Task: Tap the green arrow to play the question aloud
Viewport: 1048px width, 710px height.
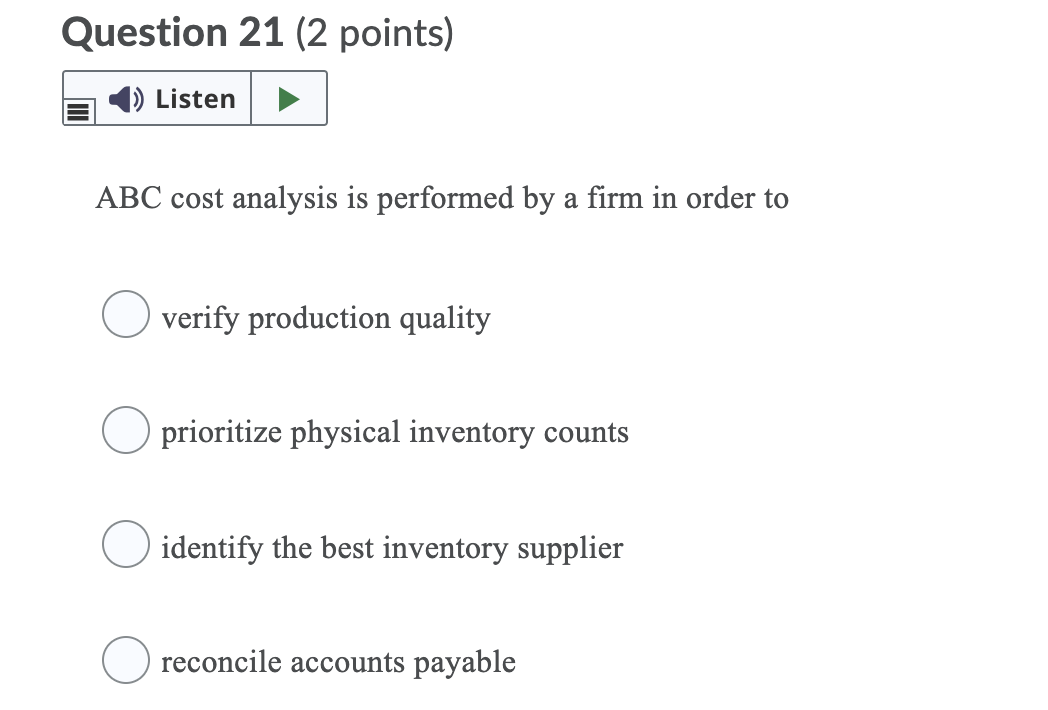Action: (x=288, y=98)
